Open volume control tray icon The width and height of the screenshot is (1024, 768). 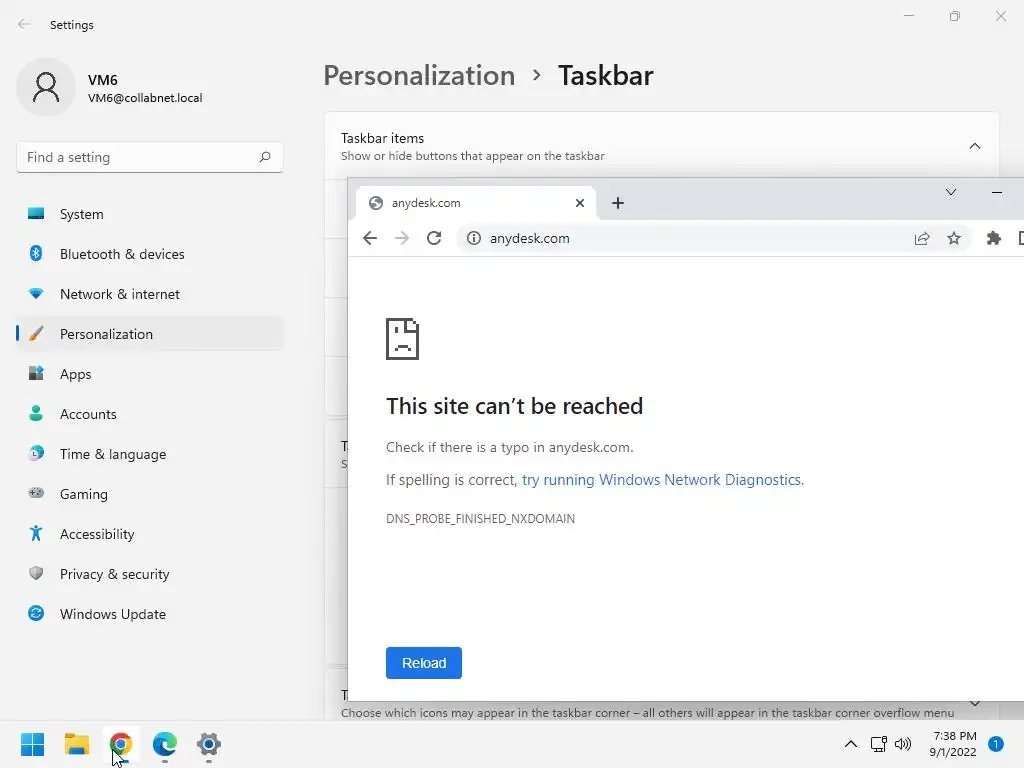[x=903, y=744]
